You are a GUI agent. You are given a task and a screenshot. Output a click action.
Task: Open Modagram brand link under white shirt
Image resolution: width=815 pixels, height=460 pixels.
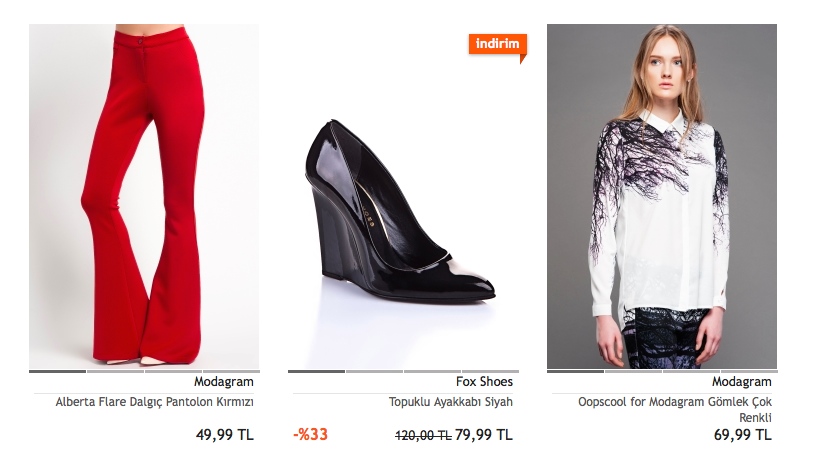pyautogui.click(x=742, y=382)
